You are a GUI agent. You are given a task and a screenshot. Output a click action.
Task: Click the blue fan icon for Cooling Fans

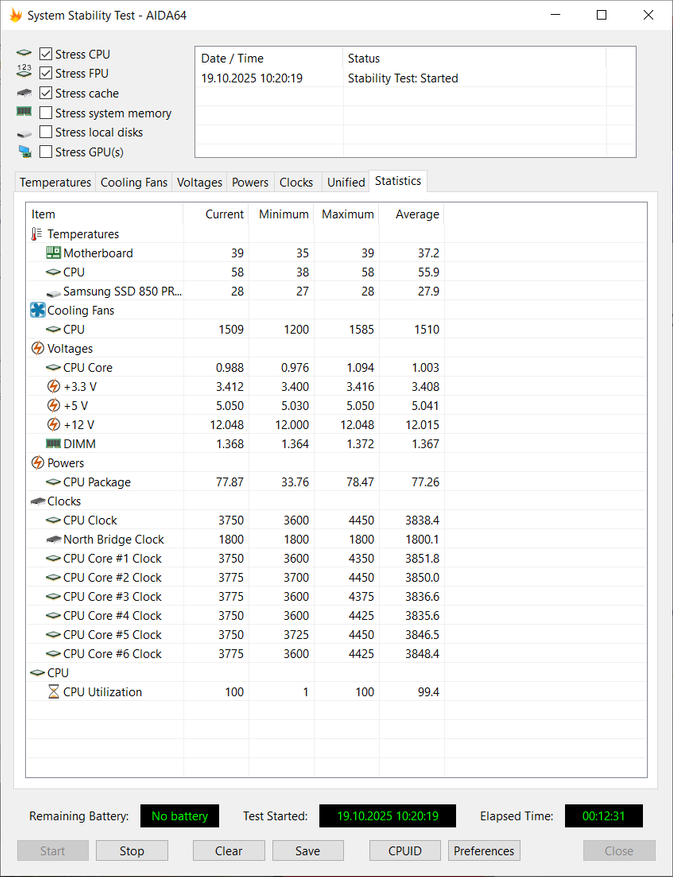coord(37,310)
